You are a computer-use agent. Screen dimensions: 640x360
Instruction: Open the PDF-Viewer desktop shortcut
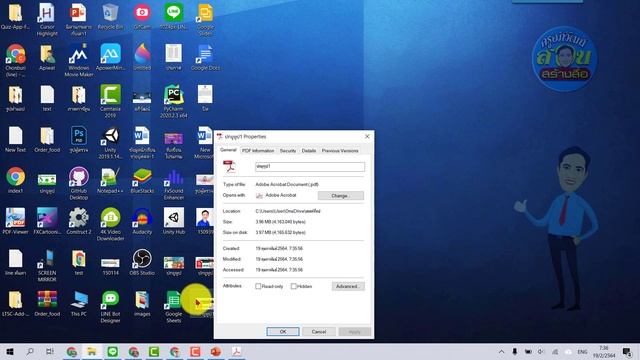coord(16,222)
